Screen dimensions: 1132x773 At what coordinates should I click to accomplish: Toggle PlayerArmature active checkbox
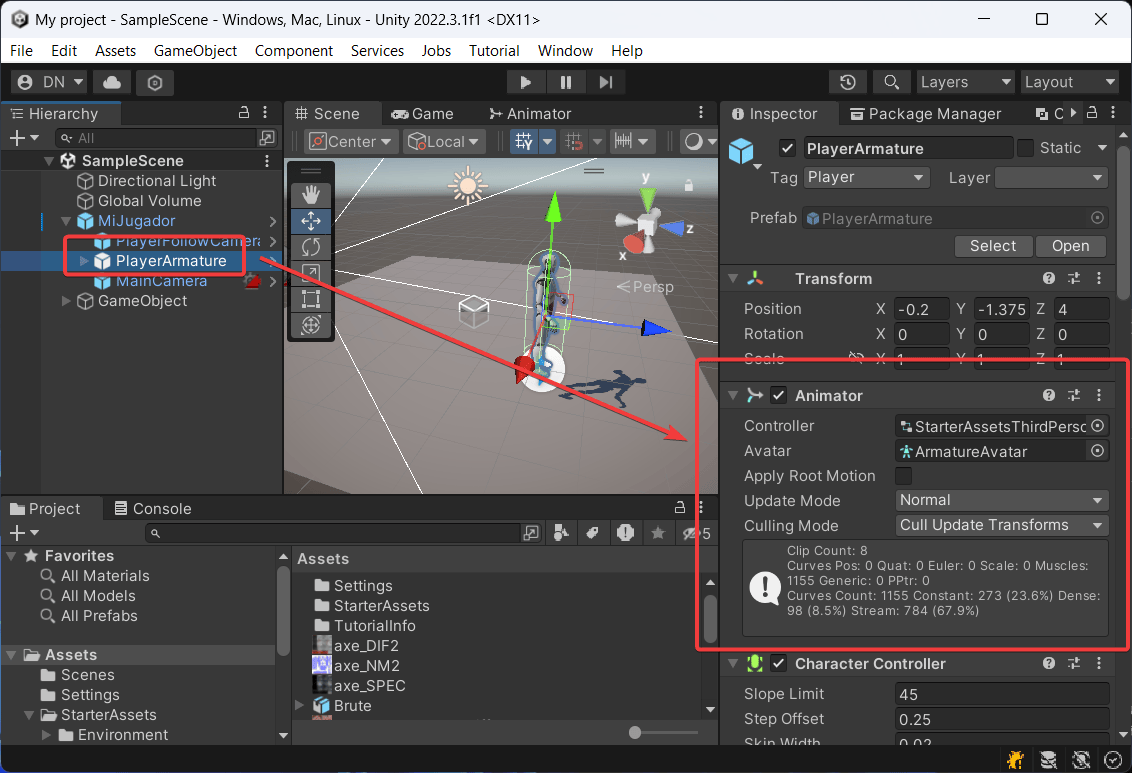click(x=788, y=149)
